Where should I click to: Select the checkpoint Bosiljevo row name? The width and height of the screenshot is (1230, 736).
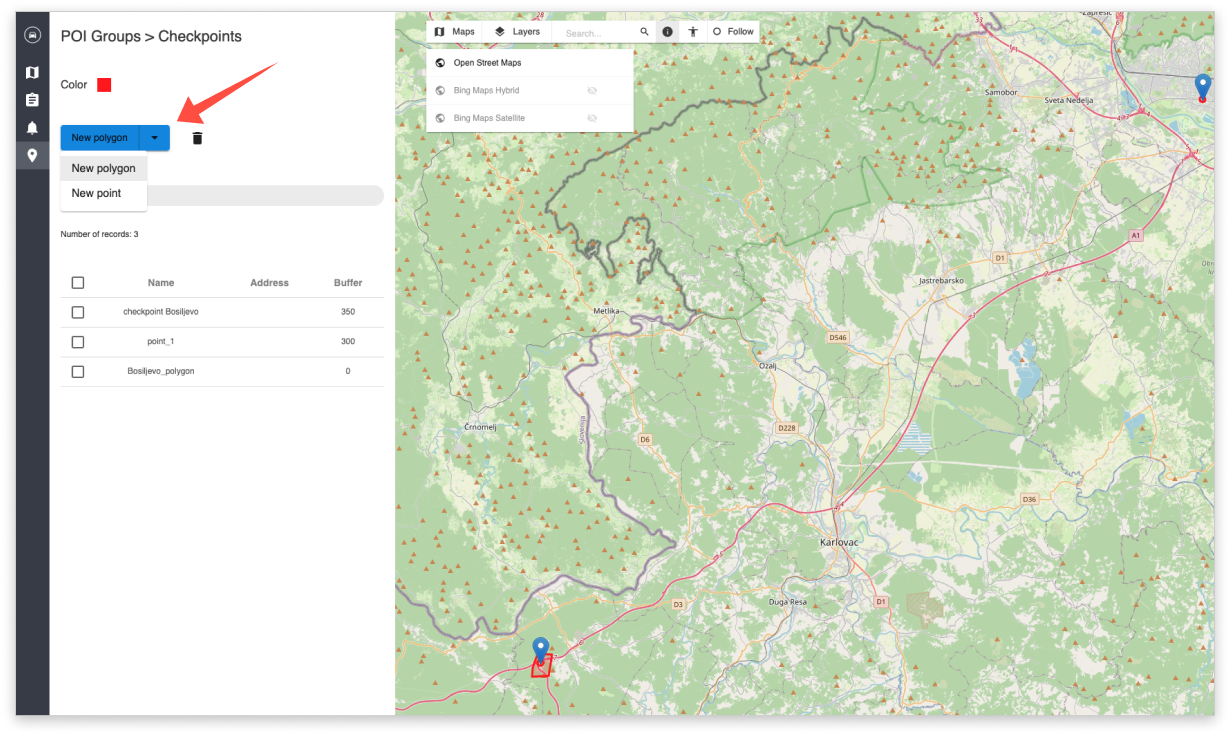161,312
